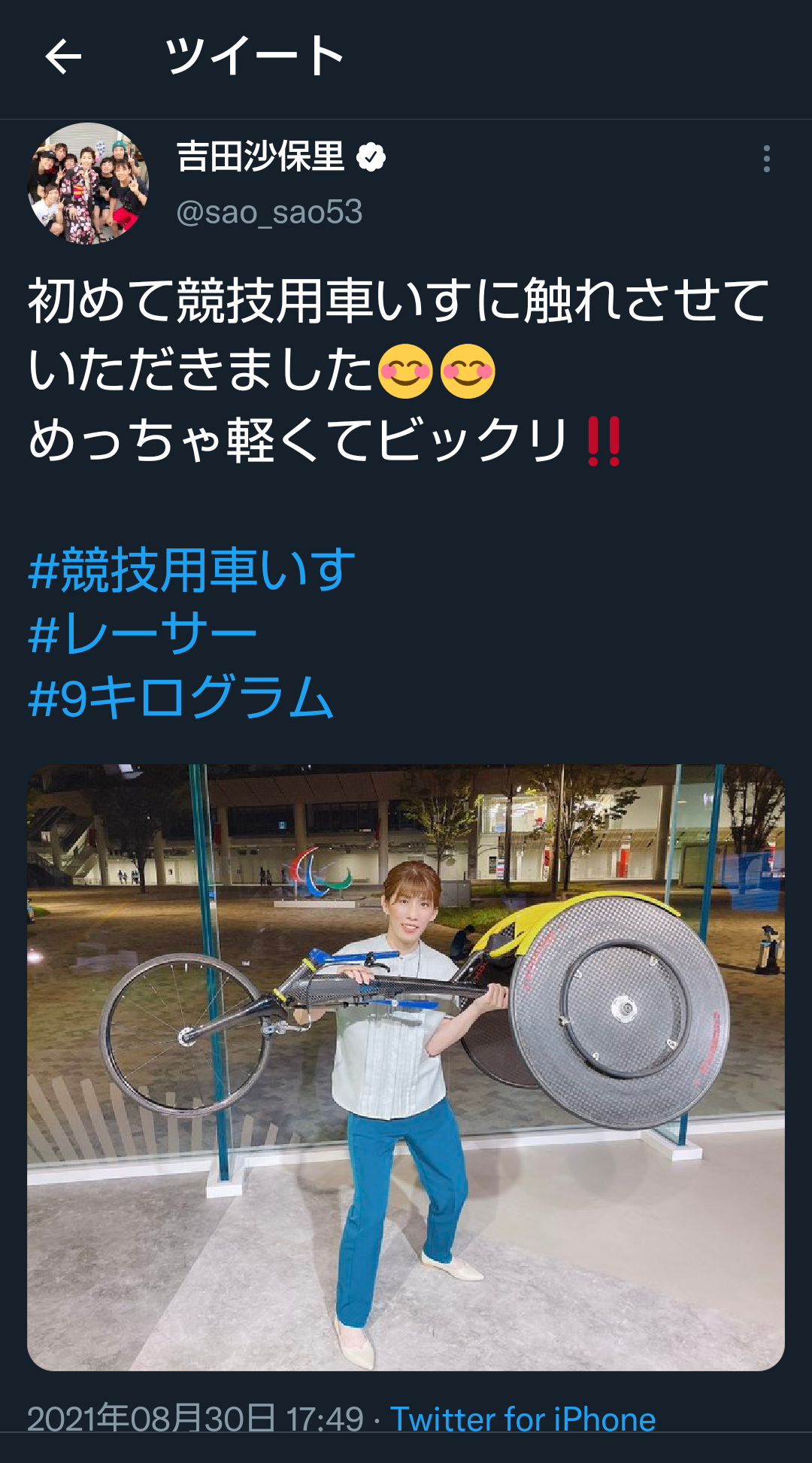Tap the Paralympic Agitos symbol in the photo

(321, 873)
